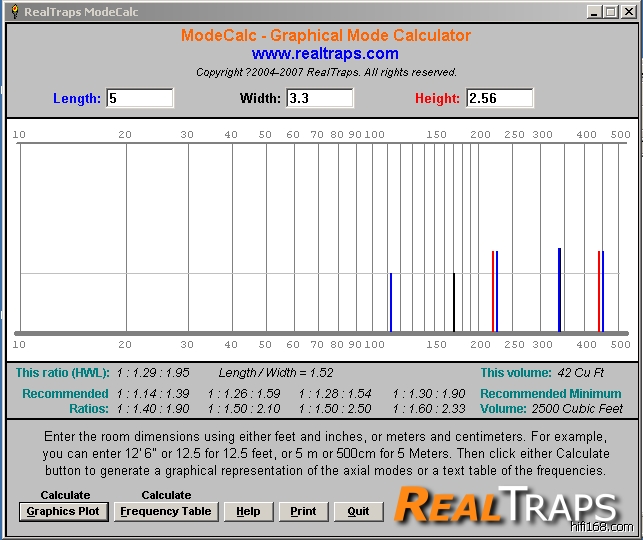This screenshot has height=540, width=643.
Task: Click into the Width input box
Action: point(320,98)
